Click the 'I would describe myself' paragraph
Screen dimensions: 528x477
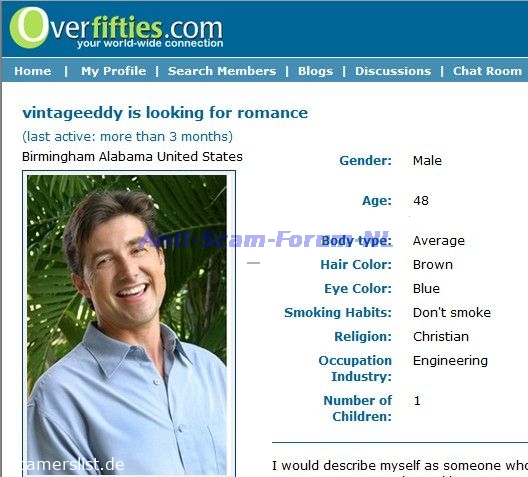[x=400, y=468]
